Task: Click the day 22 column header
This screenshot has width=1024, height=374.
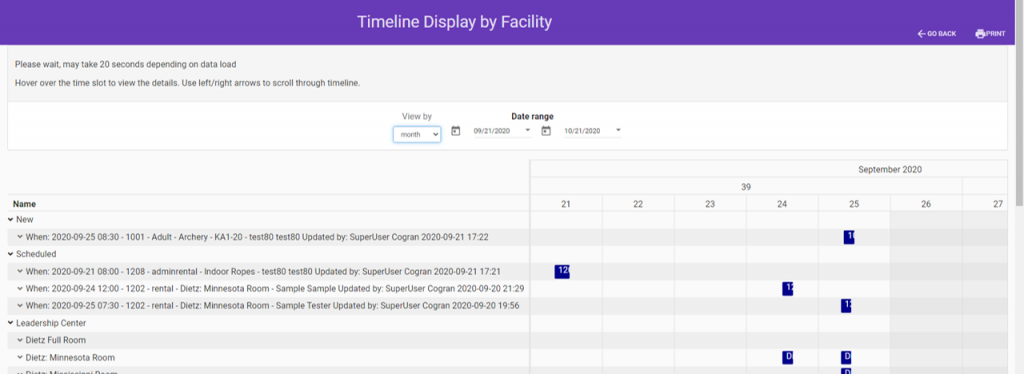Action: click(638, 204)
